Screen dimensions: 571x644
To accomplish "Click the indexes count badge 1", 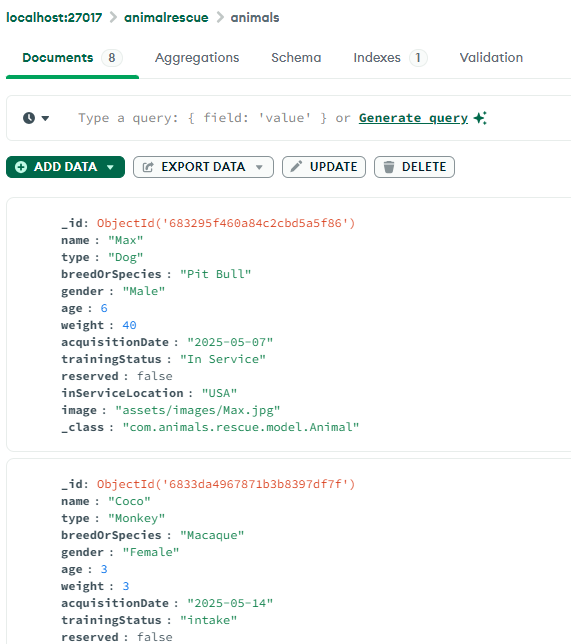I will pyautogui.click(x=418, y=58).
